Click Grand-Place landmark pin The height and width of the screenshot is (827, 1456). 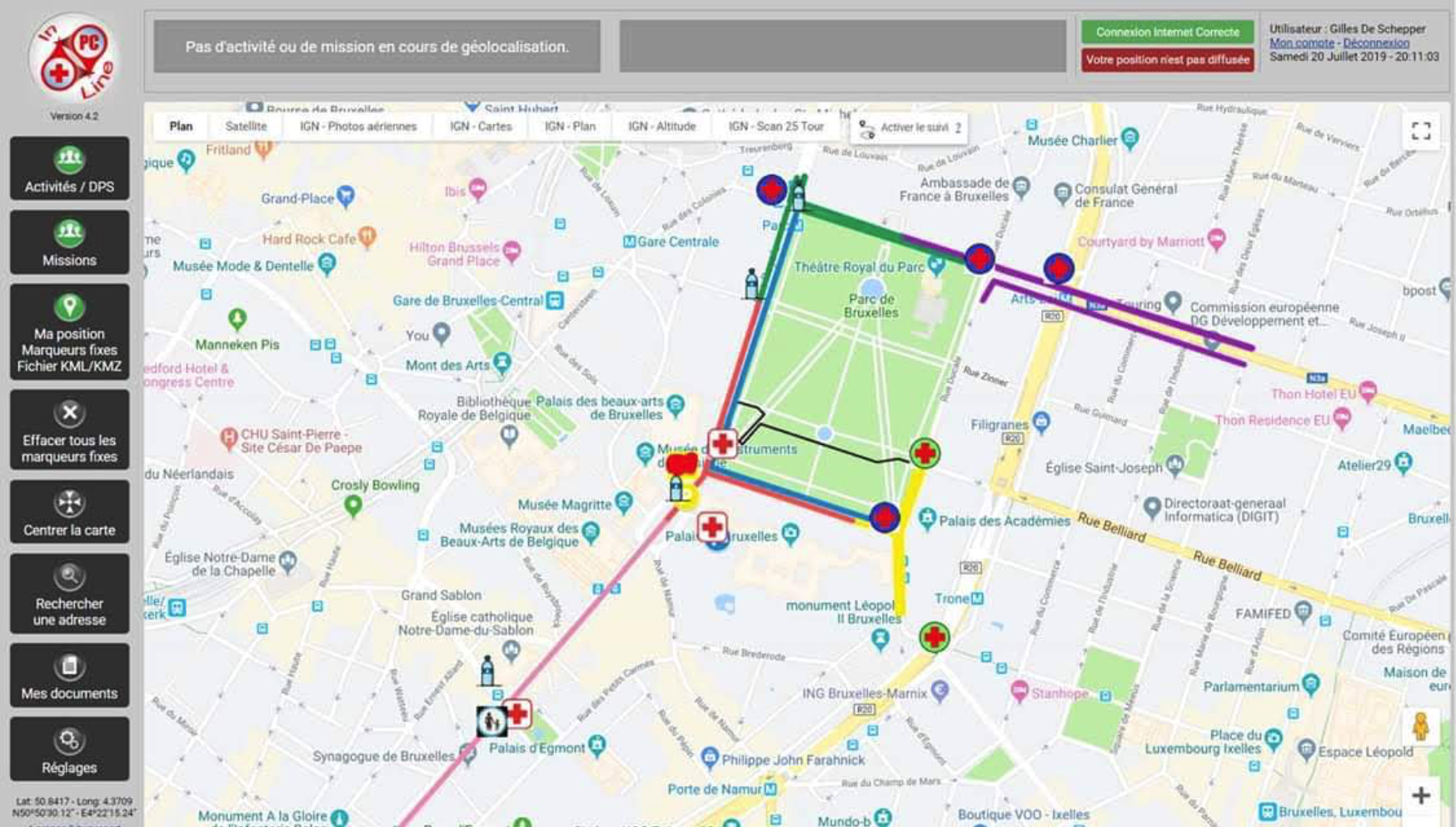pyautogui.click(x=345, y=197)
